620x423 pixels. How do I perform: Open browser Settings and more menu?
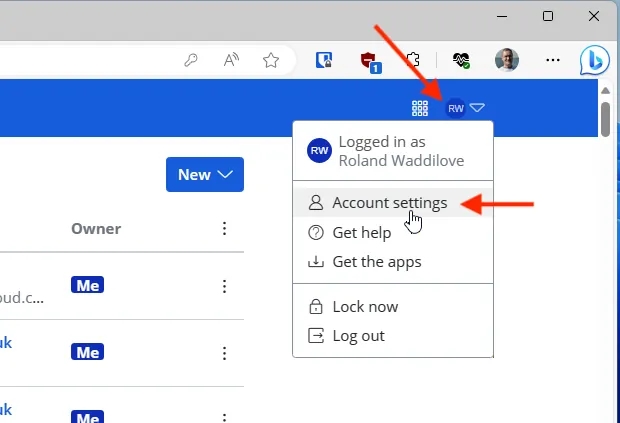[553, 60]
